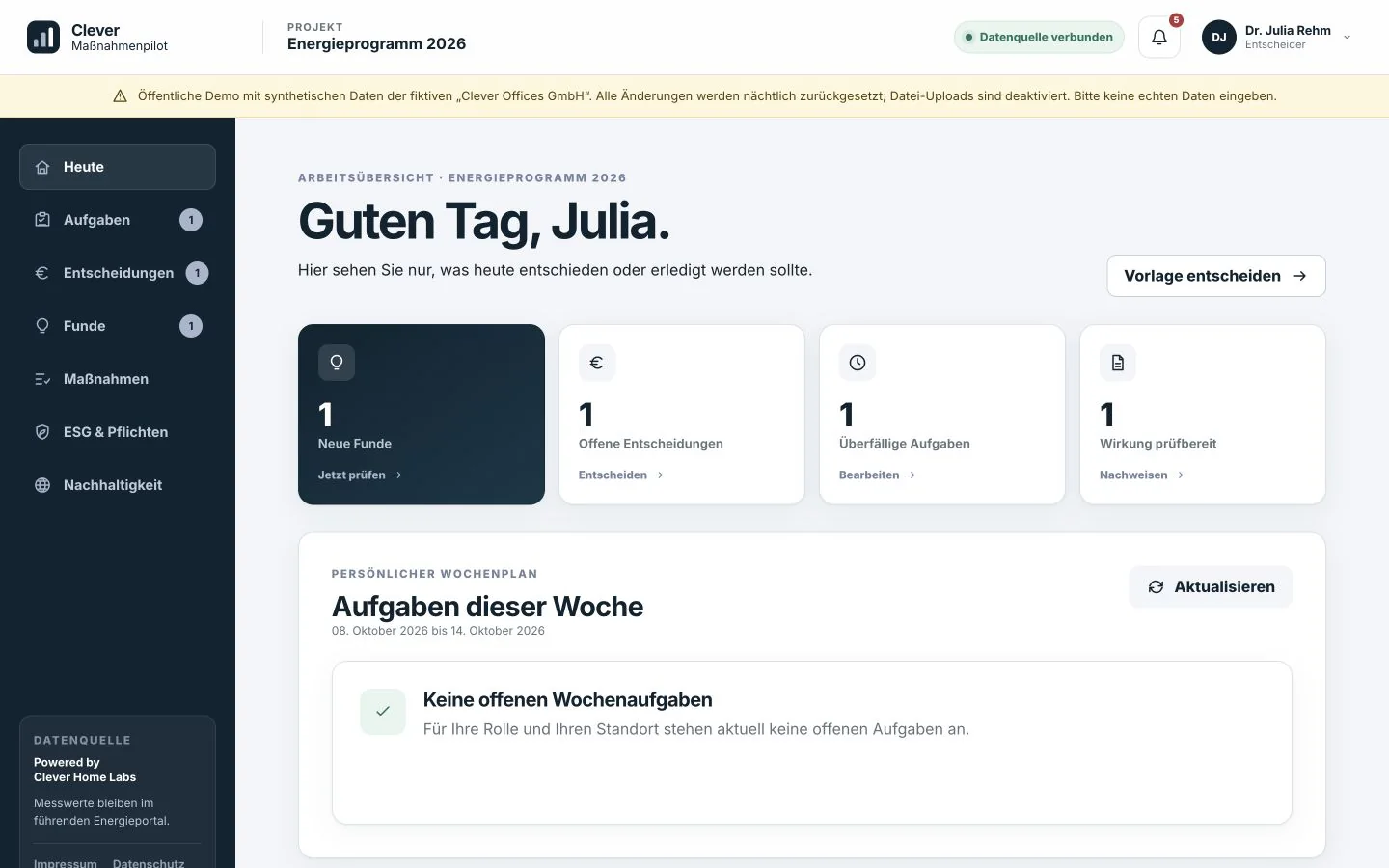Image resolution: width=1389 pixels, height=868 pixels.
Task: Click the globe icon beside Nachhaltigkeit
Action: (x=42, y=485)
